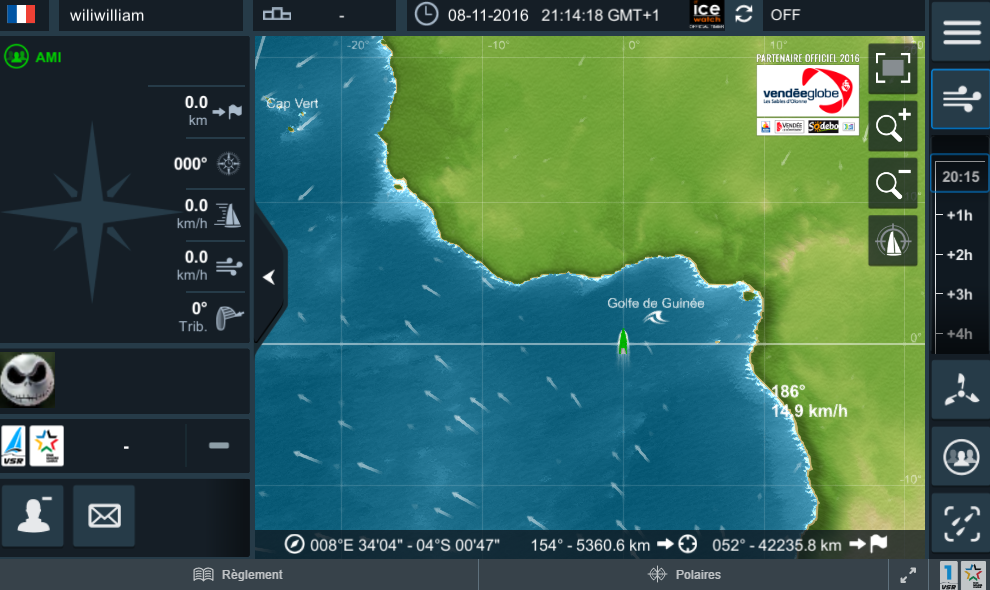990x590 pixels.
Task: Toggle the wind display layer icon
Action: [x=961, y=99]
